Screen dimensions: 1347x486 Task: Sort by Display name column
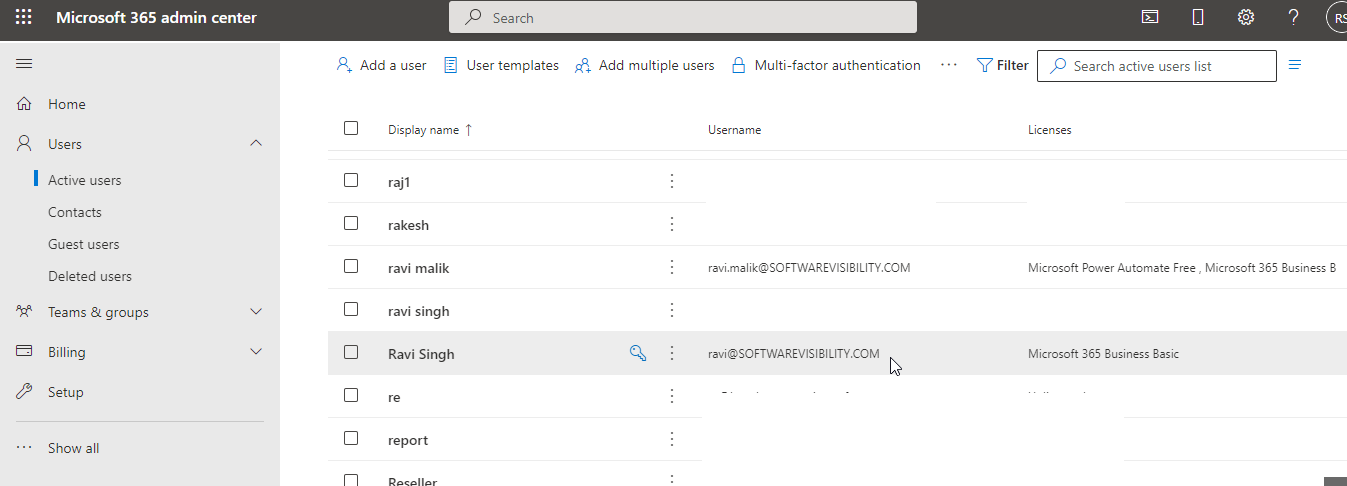point(430,130)
